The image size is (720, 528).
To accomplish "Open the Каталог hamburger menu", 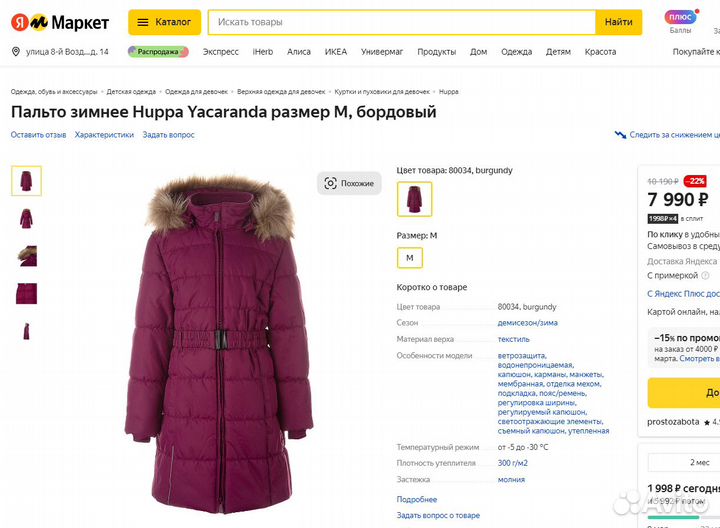I will tap(164, 22).
